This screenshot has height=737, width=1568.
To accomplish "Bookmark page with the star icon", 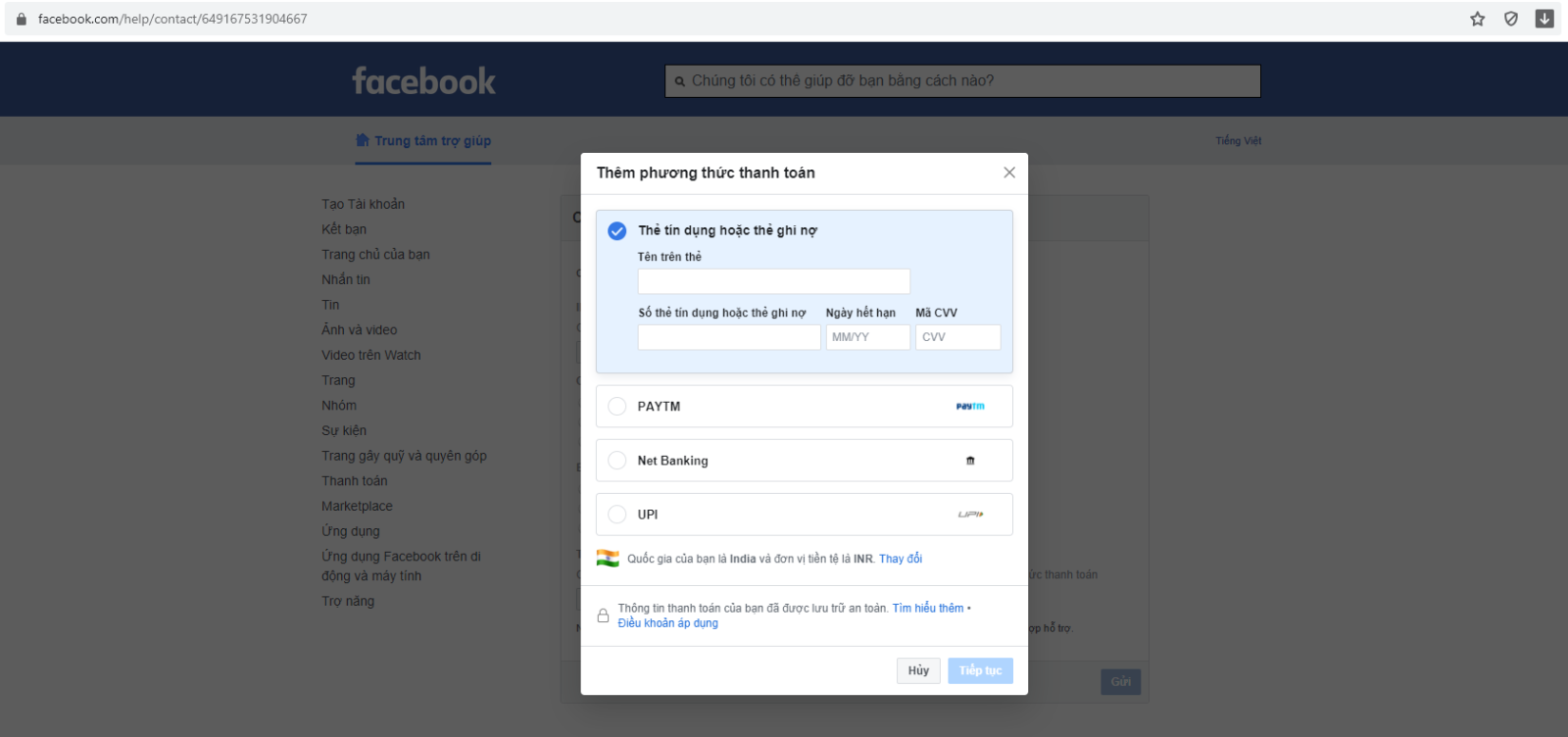I will (1478, 19).
